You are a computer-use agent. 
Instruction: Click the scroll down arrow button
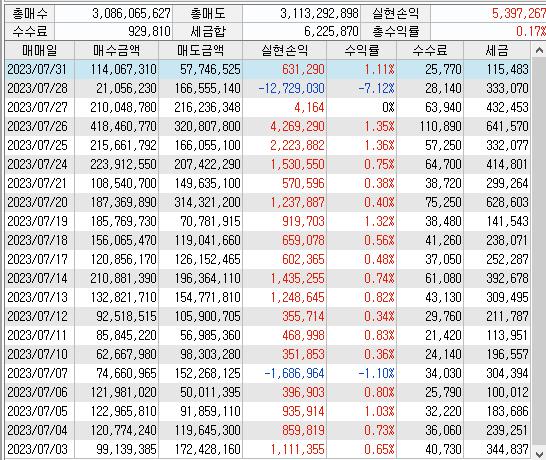coord(539,454)
